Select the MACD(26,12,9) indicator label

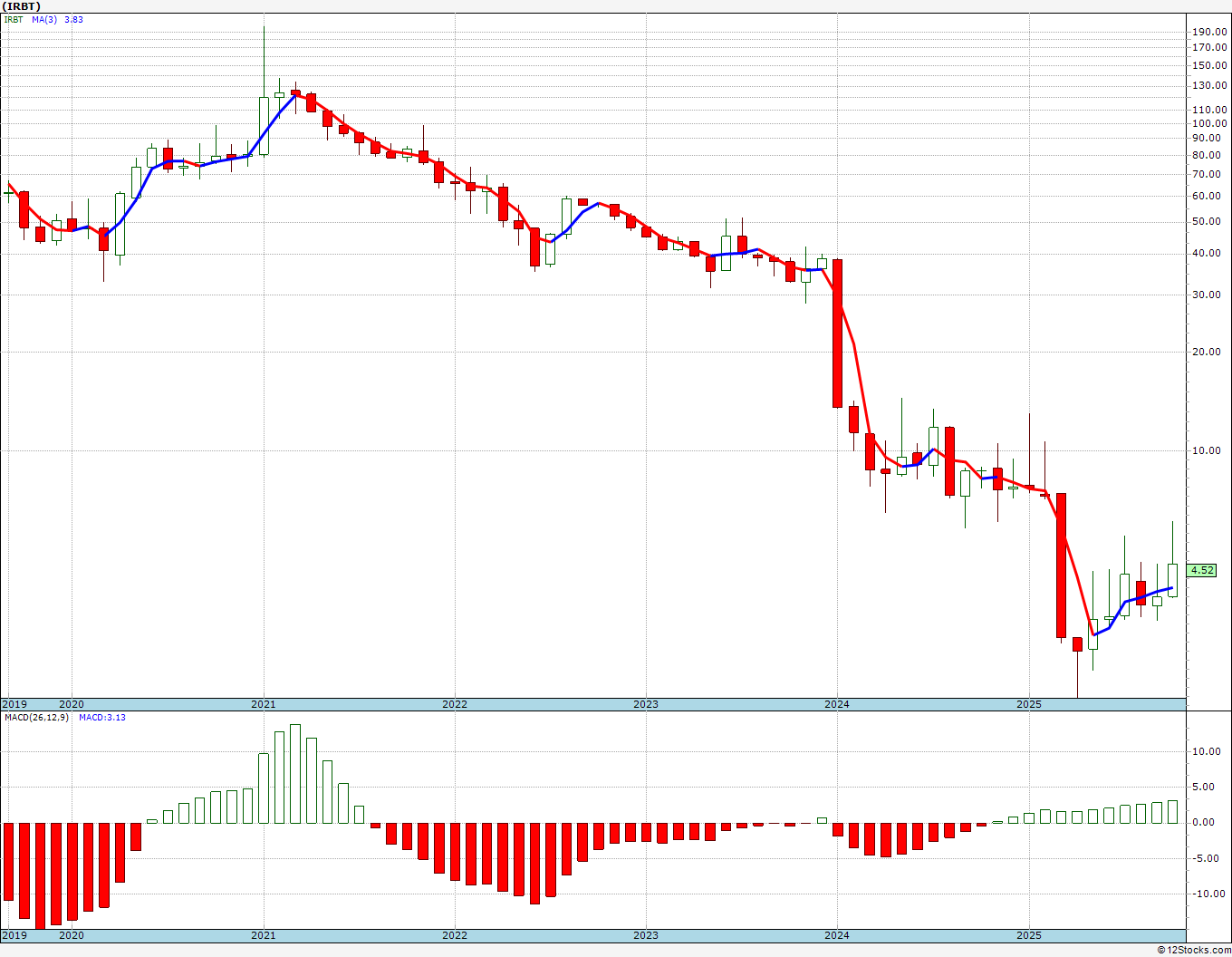coord(36,718)
